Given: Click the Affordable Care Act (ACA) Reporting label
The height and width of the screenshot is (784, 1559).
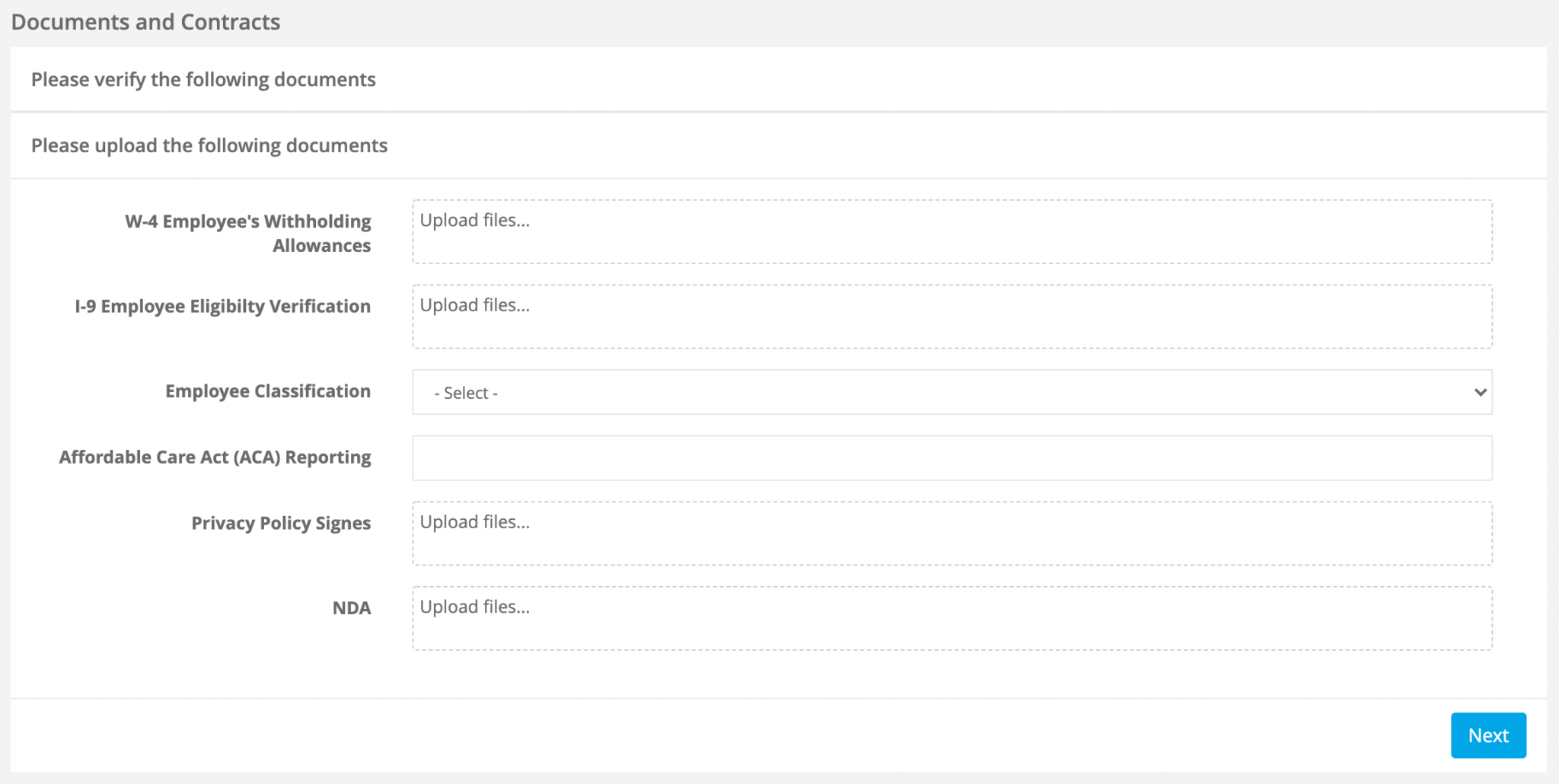Looking at the screenshot, I should (215, 457).
